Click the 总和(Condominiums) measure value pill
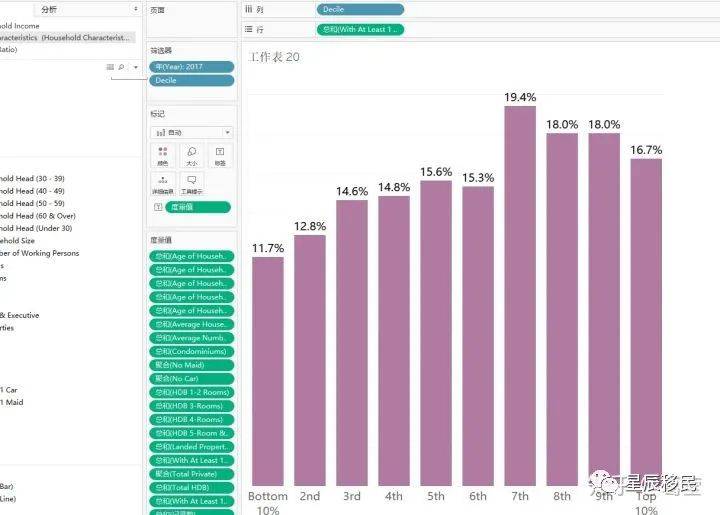The height and width of the screenshot is (515, 720). click(x=191, y=352)
